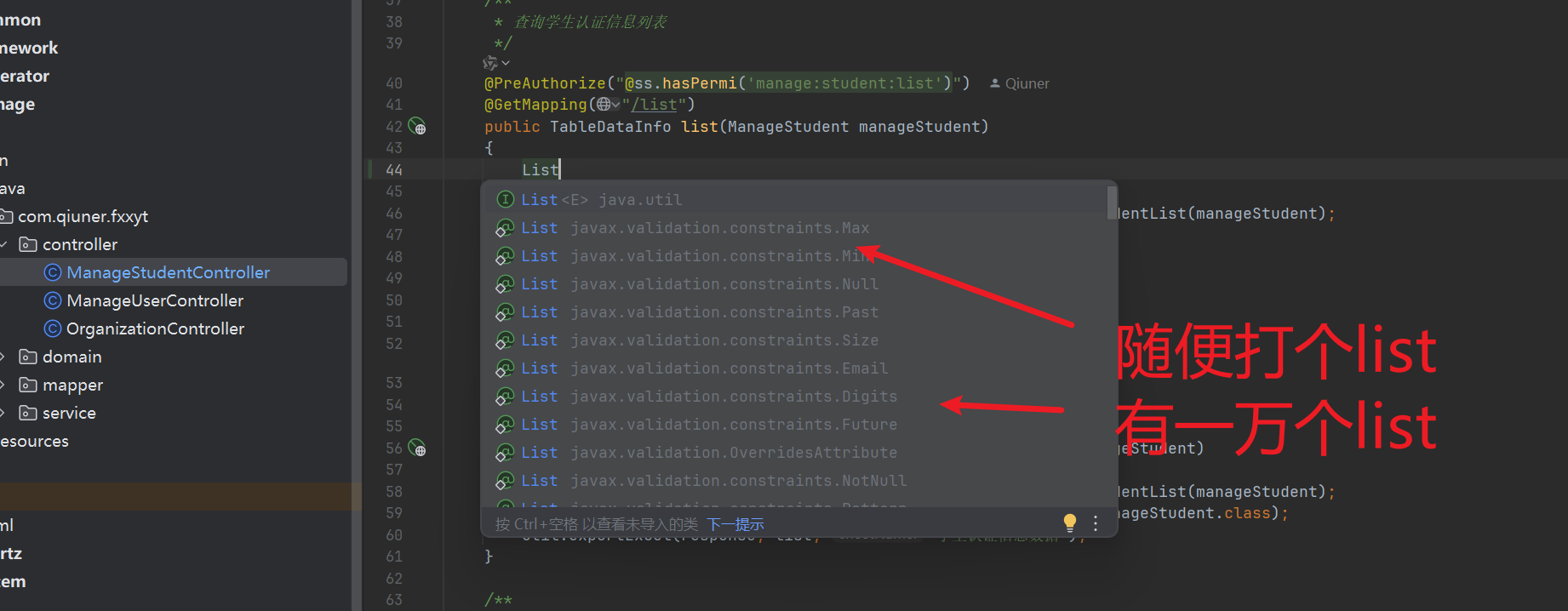Choose completion from javax.validation.constraints.Future
Image resolution: width=1568 pixels, height=611 pixels.
pyautogui.click(x=798, y=425)
